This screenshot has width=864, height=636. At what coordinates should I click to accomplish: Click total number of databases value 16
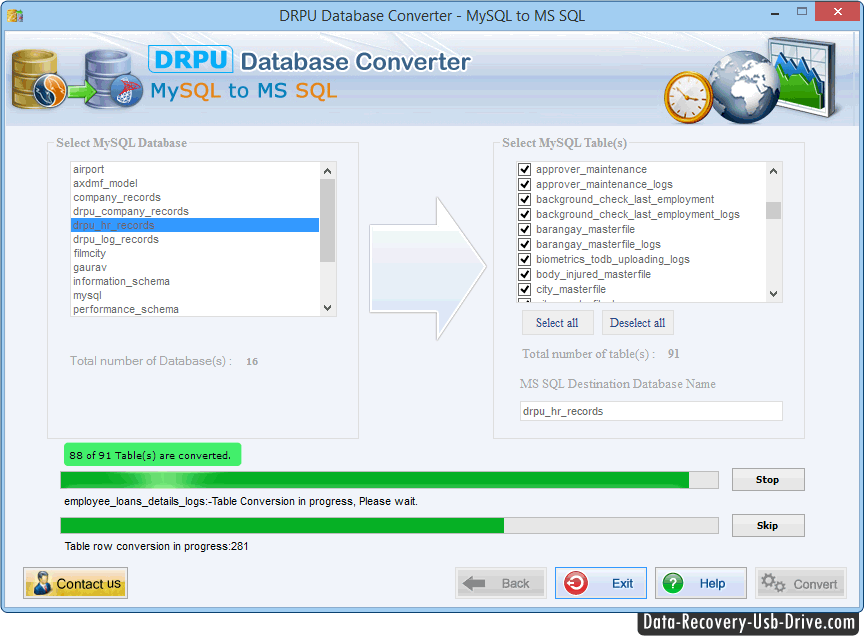[252, 362]
